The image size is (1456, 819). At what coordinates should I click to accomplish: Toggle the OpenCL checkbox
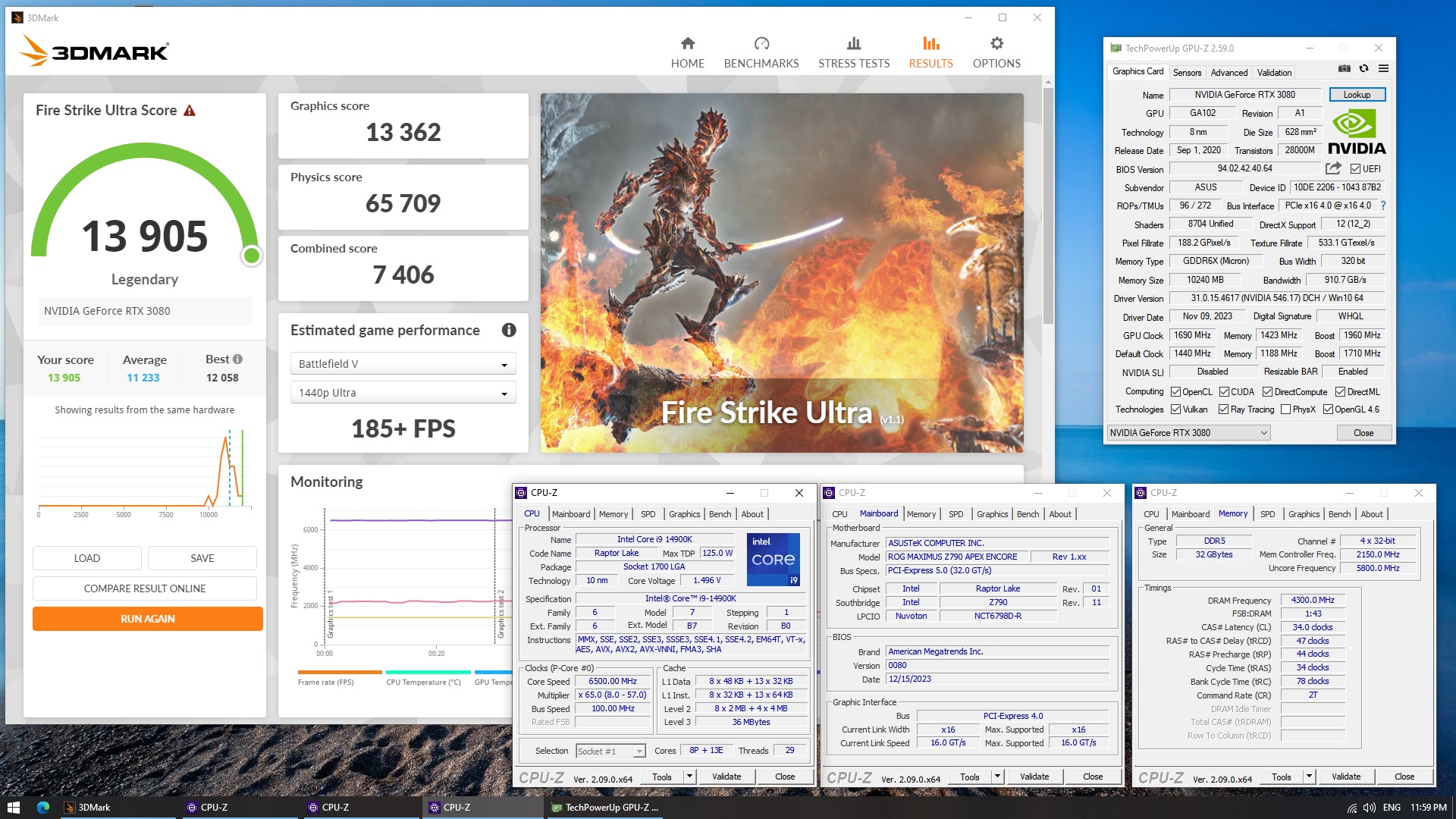coord(1175,392)
